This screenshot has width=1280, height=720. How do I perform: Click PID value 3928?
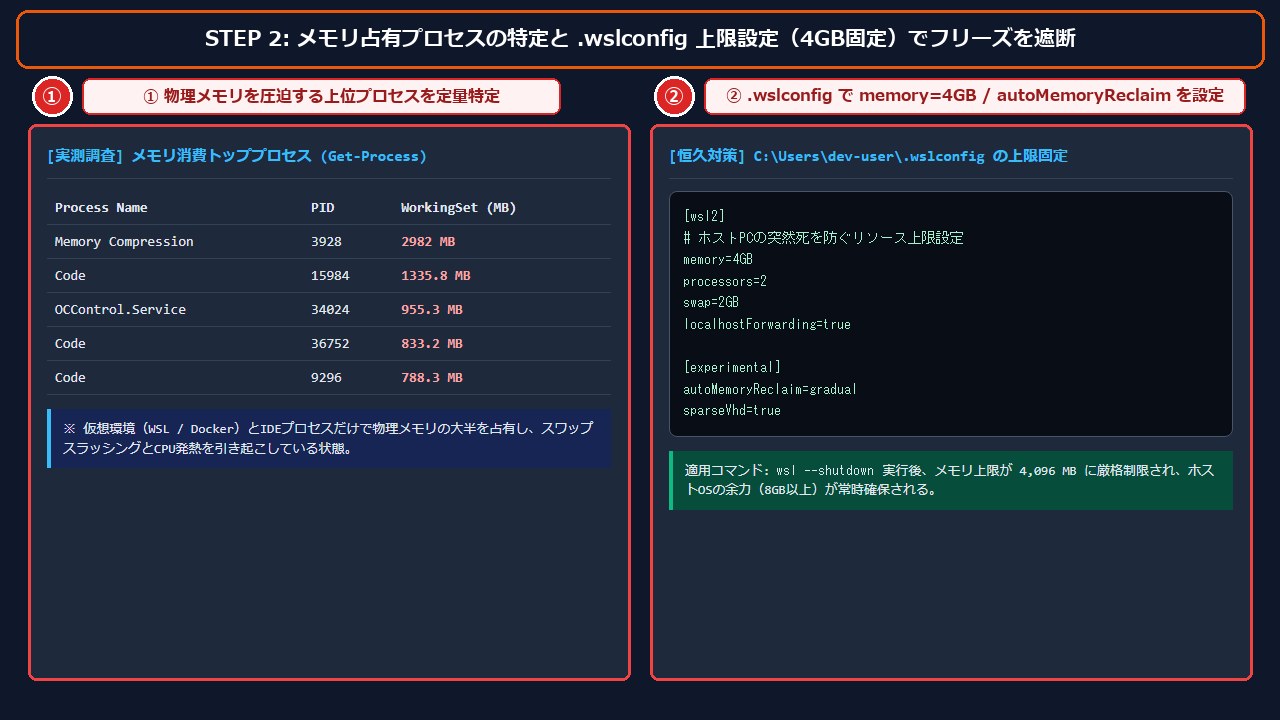[x=326, y=242]
